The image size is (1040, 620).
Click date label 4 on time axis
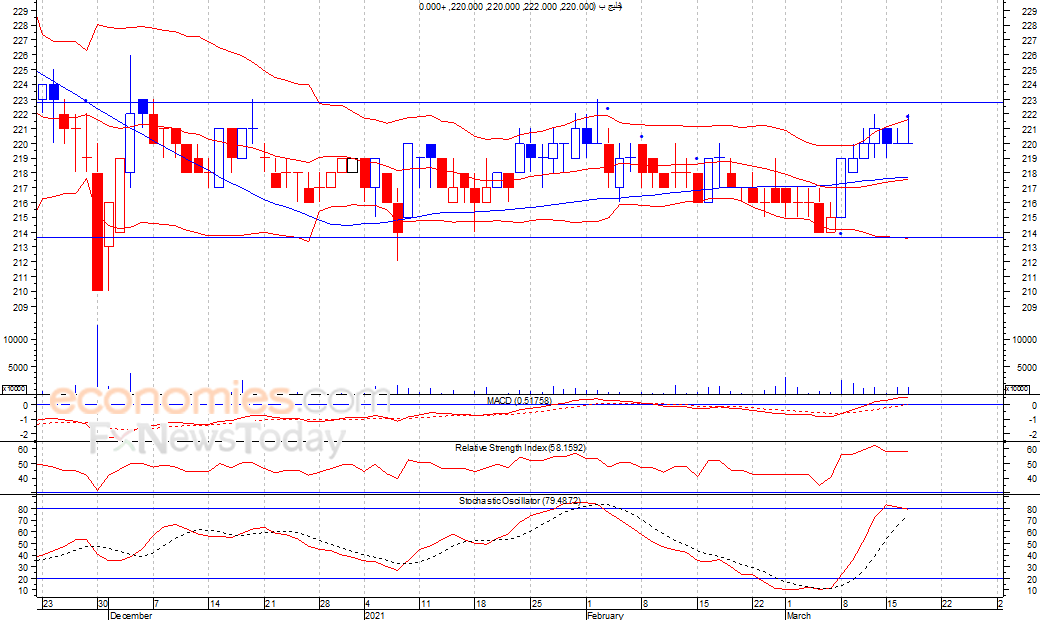pyautogui.click(x=367, y=603)
